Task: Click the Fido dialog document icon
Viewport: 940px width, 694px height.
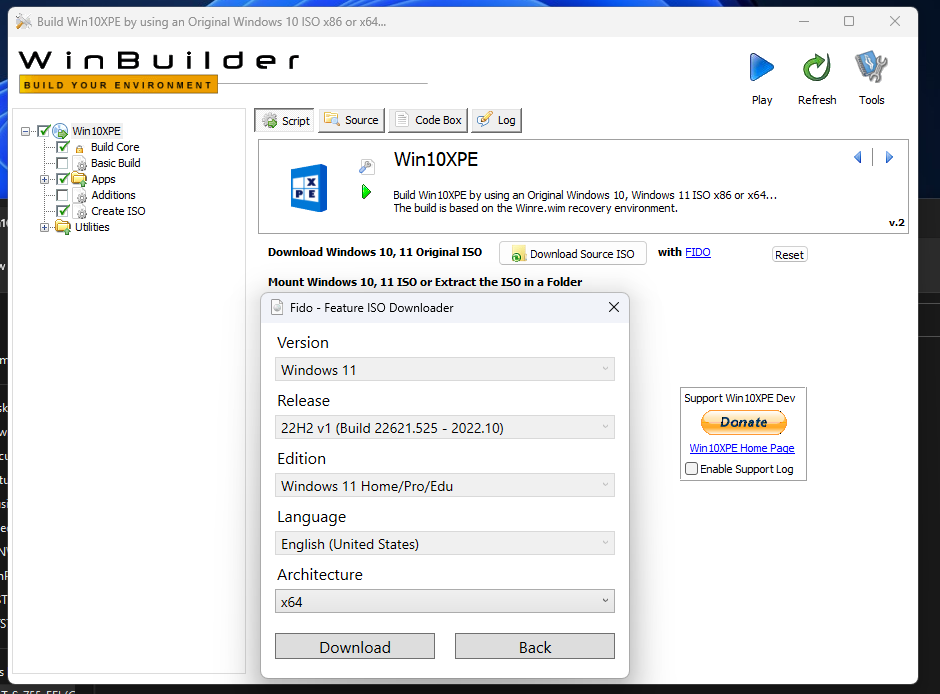Action: pos(277,307)
